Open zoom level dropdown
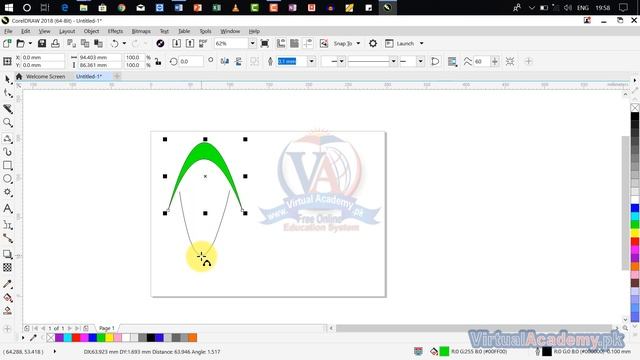640x360 pixels. 252,43
